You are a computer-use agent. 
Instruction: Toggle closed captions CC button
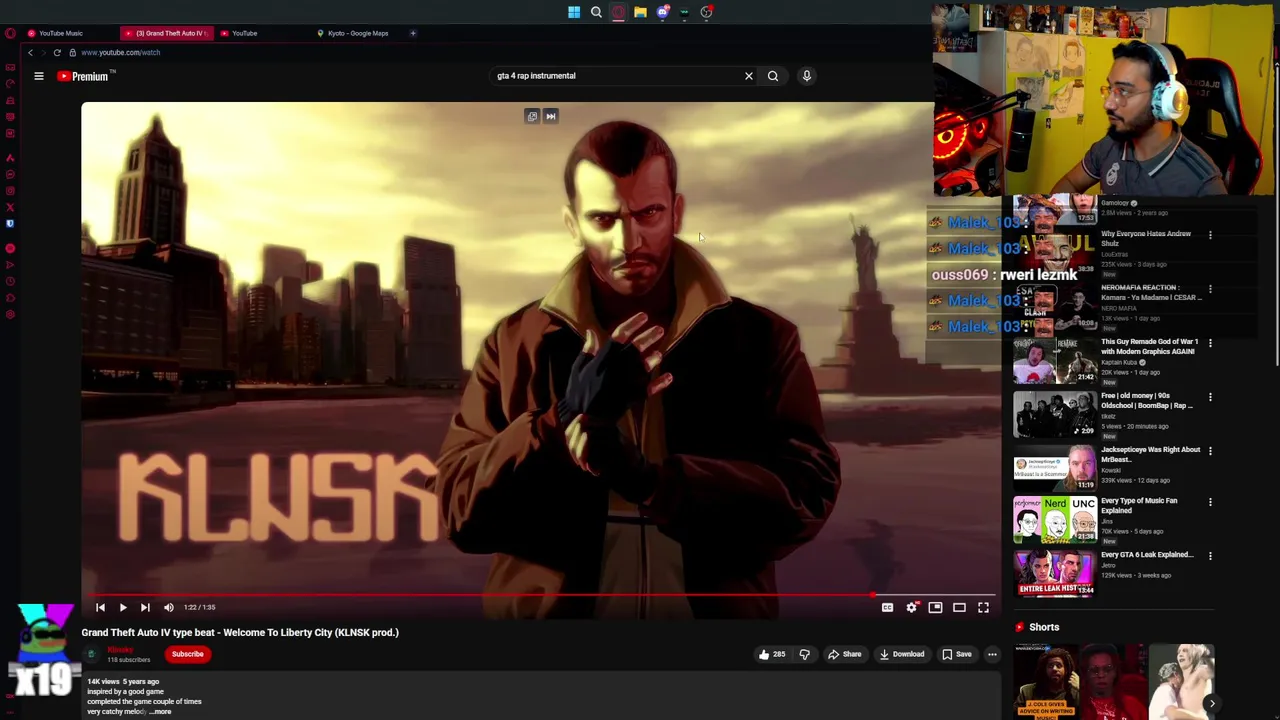(887, 607)
